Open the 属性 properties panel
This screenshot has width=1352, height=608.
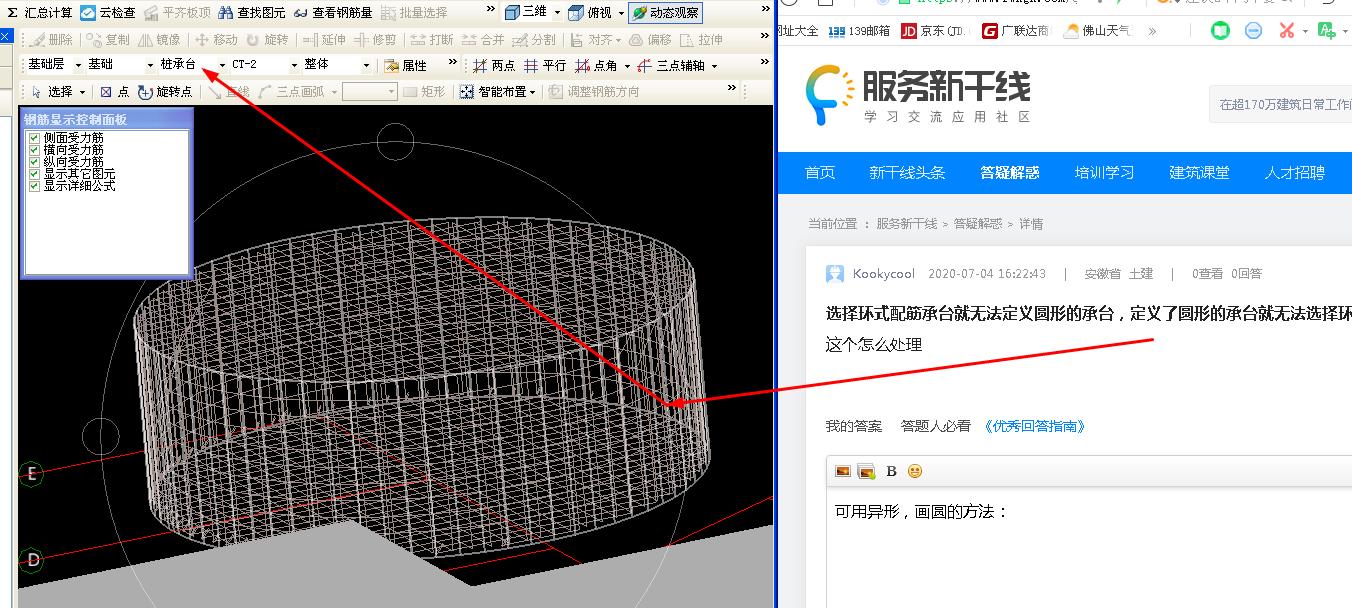tap(406, 65)
